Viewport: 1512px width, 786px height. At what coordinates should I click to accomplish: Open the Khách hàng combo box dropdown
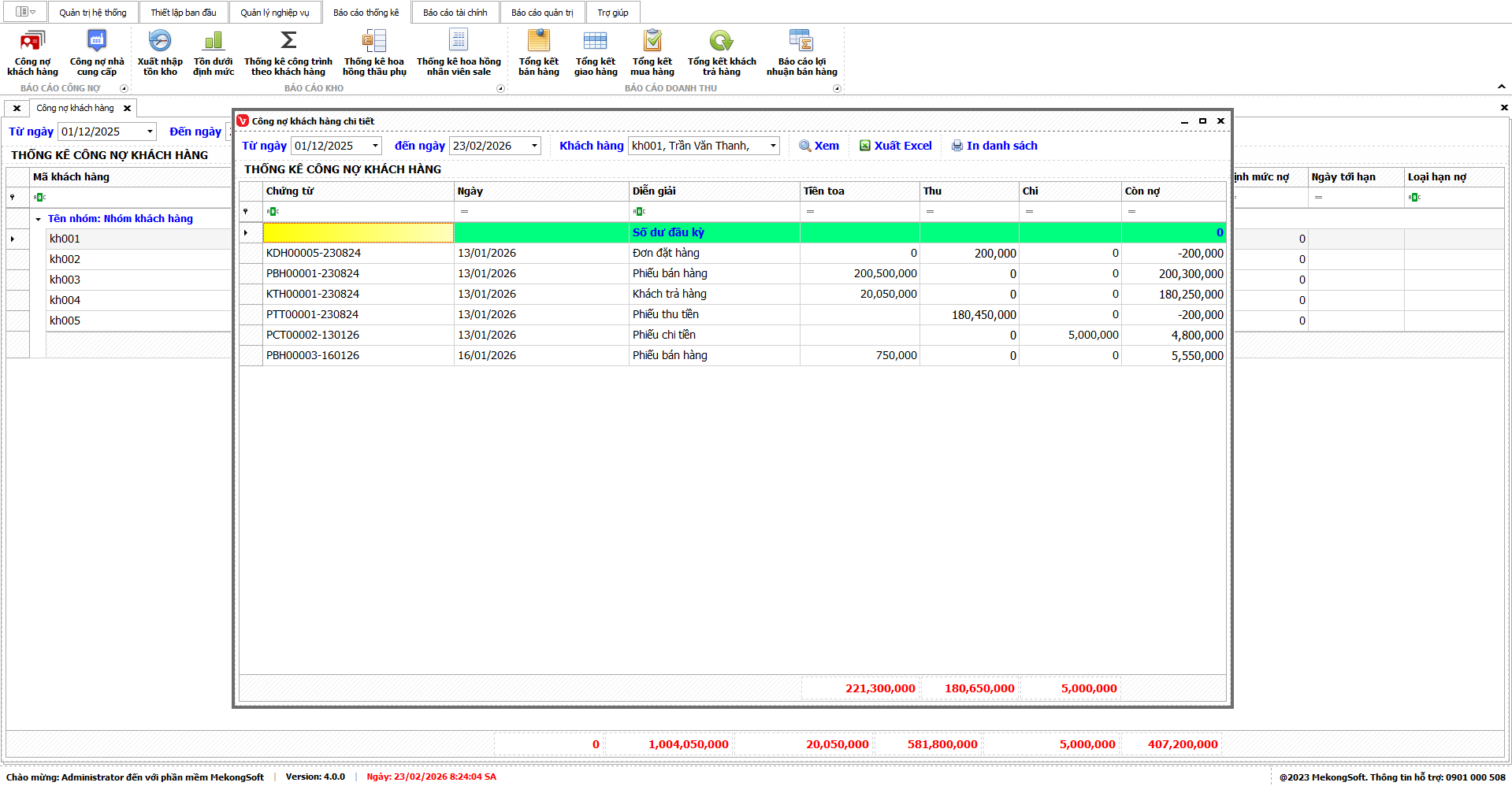tap(773, 146)
